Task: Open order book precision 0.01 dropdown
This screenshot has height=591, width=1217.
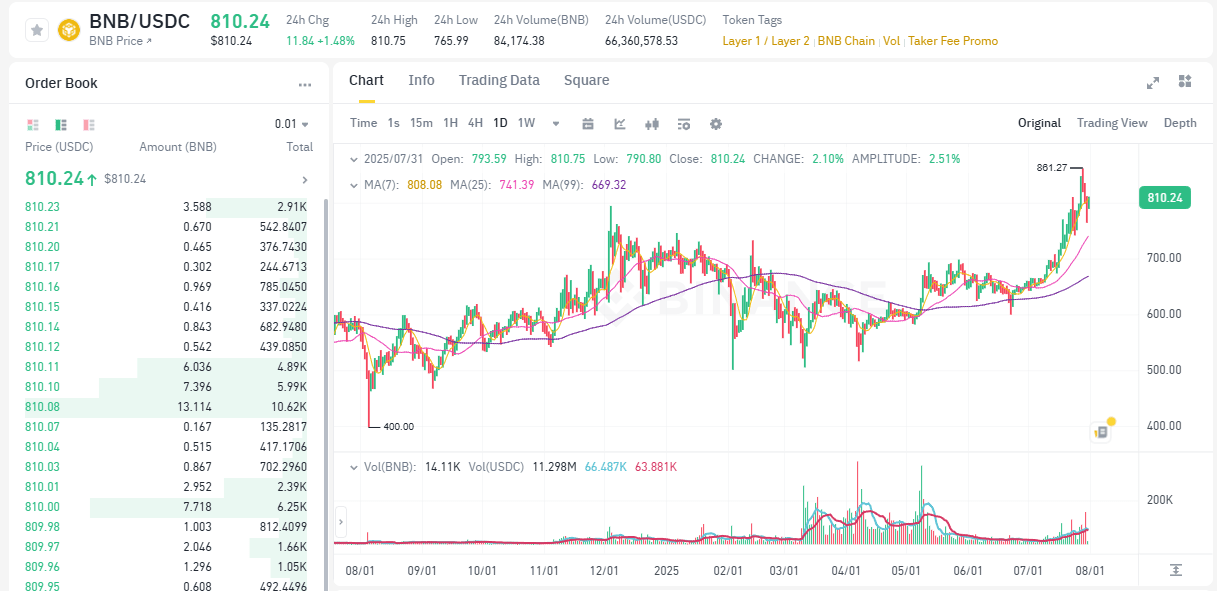Action: click(292, 124)
